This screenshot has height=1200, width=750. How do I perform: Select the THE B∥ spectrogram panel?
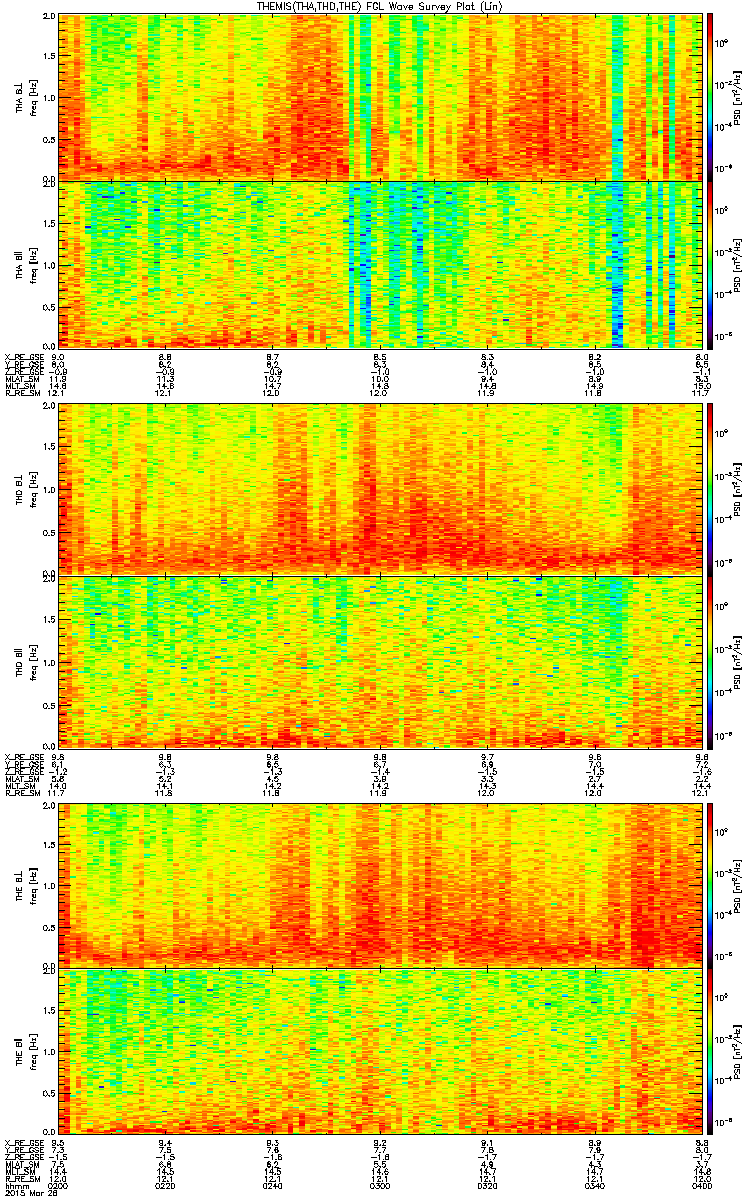380,1053
